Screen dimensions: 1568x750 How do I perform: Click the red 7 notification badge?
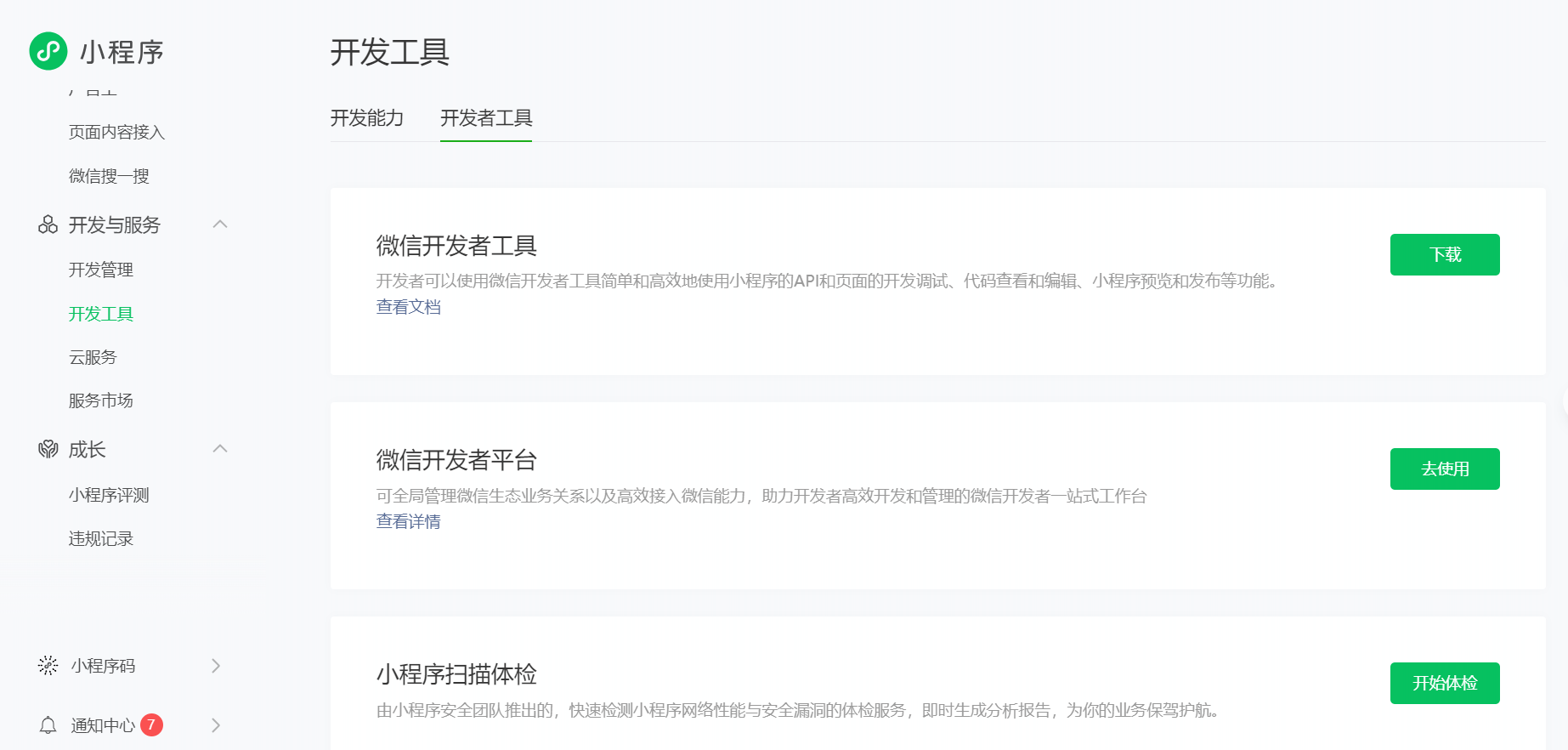click(151, 724)
